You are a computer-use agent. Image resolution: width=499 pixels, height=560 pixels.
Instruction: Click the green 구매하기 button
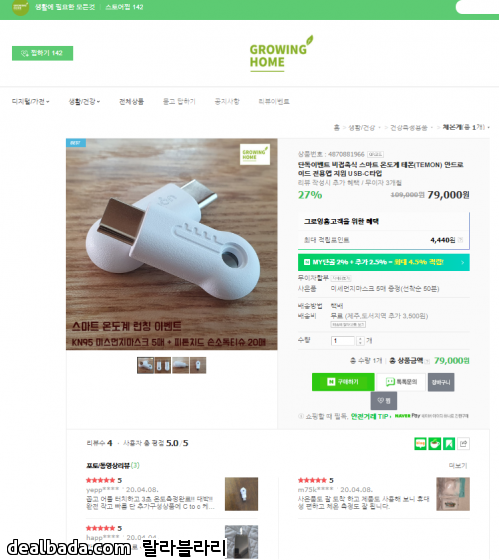click(343, 382)
